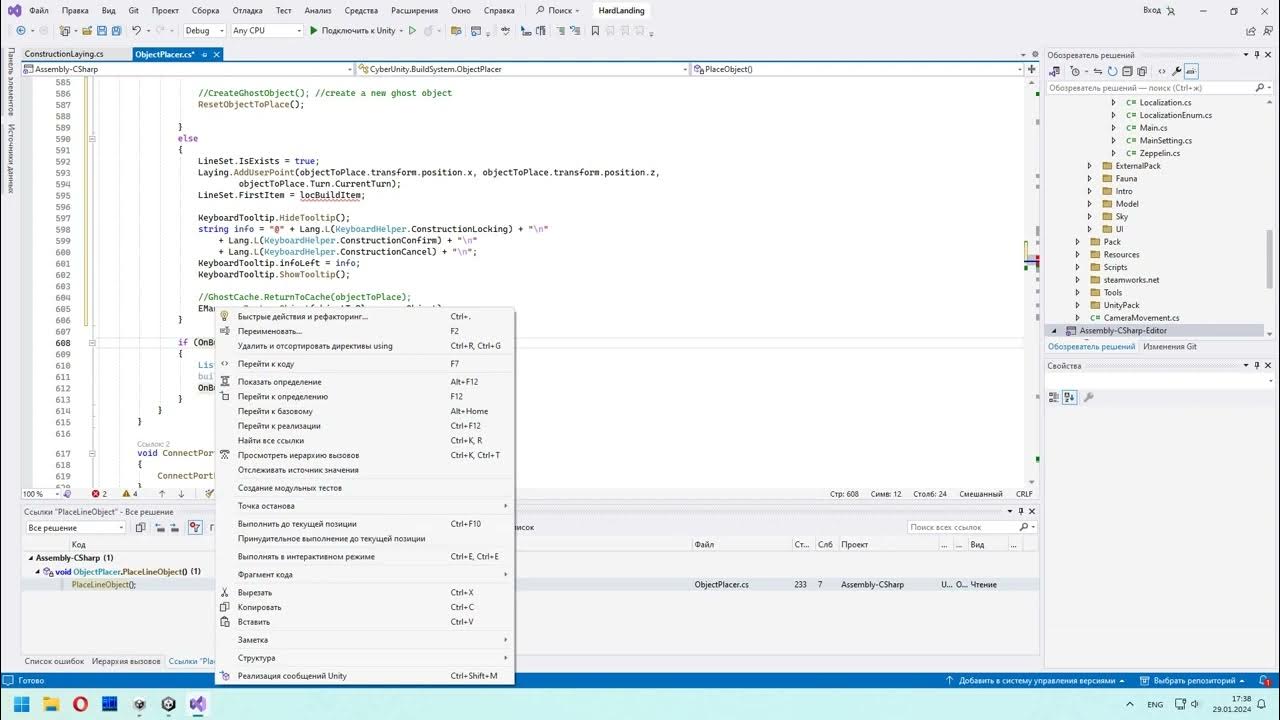Open Точка останова submenu
This screenshot has width=1280, height=720.
365,506
